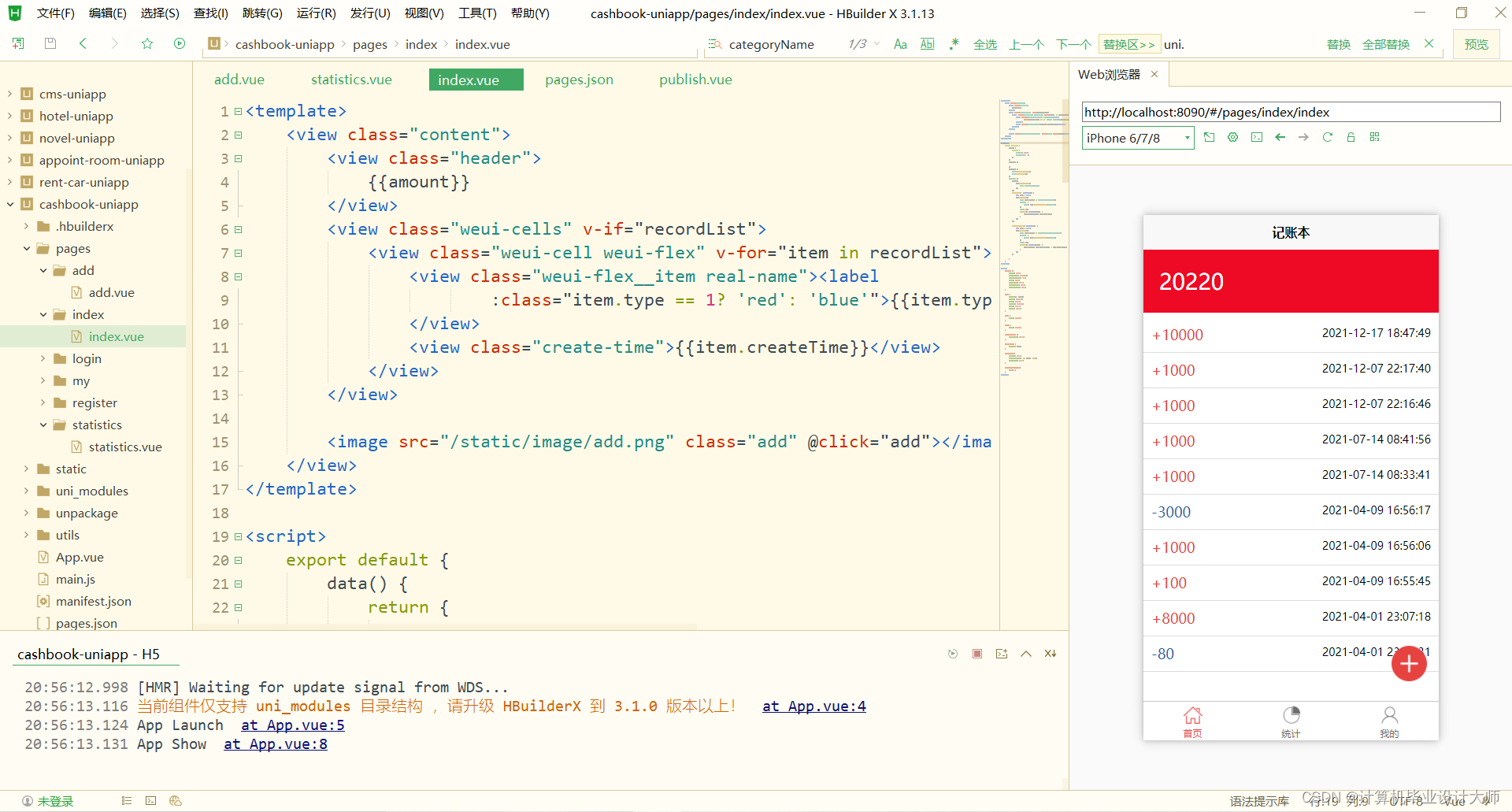Follow the at App.vue:5 console link
The height and width of the screenshot is (812, 1512).
(x=292, y=725)
